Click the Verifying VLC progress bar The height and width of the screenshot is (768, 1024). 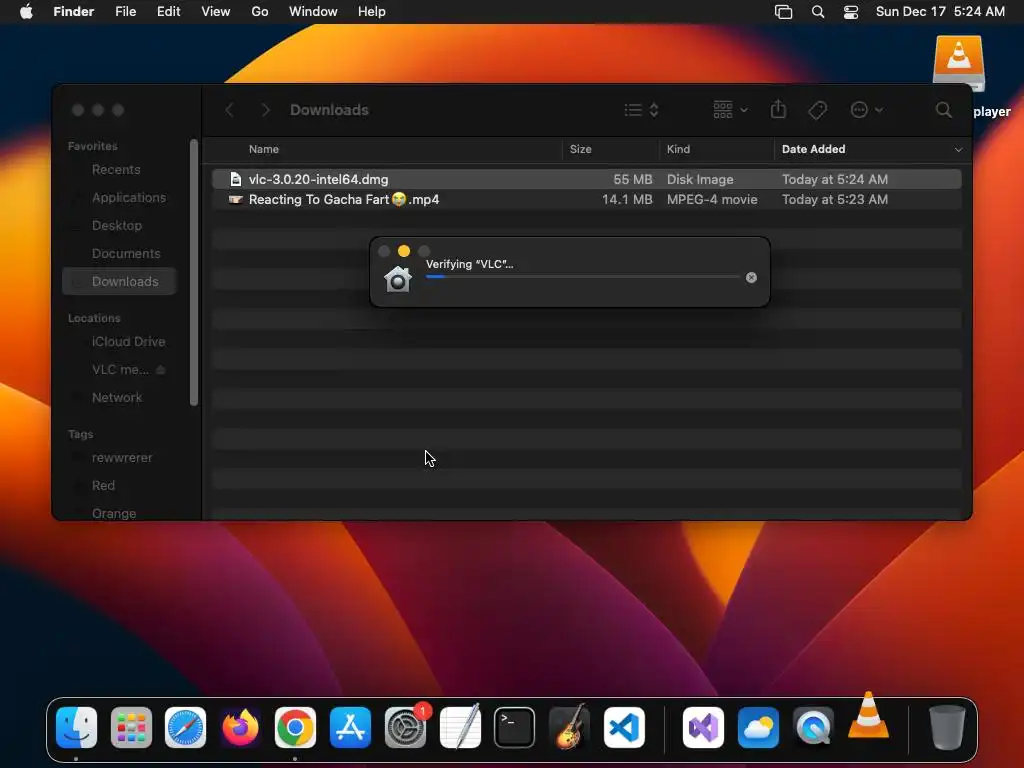pyautogui.click(x=583, y=277)
